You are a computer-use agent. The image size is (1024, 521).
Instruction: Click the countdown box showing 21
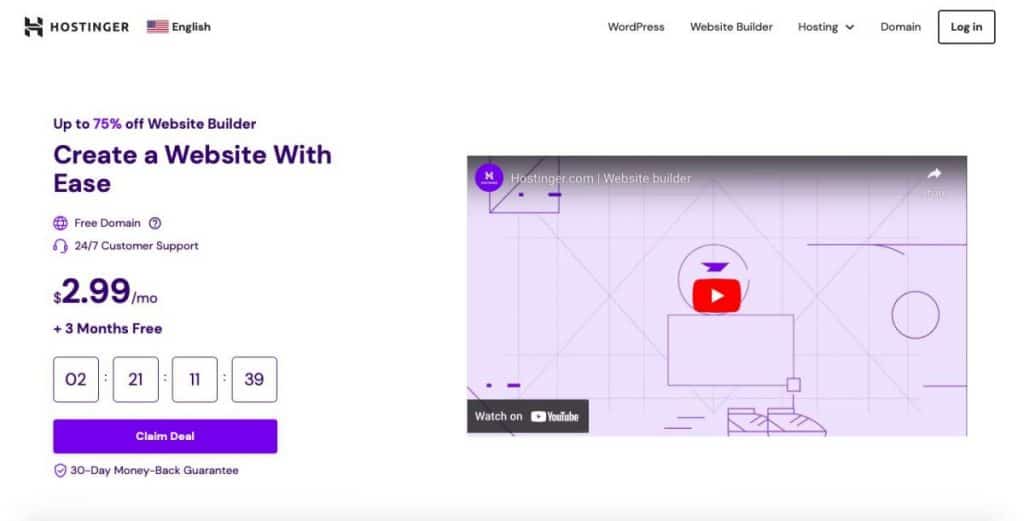136,379
